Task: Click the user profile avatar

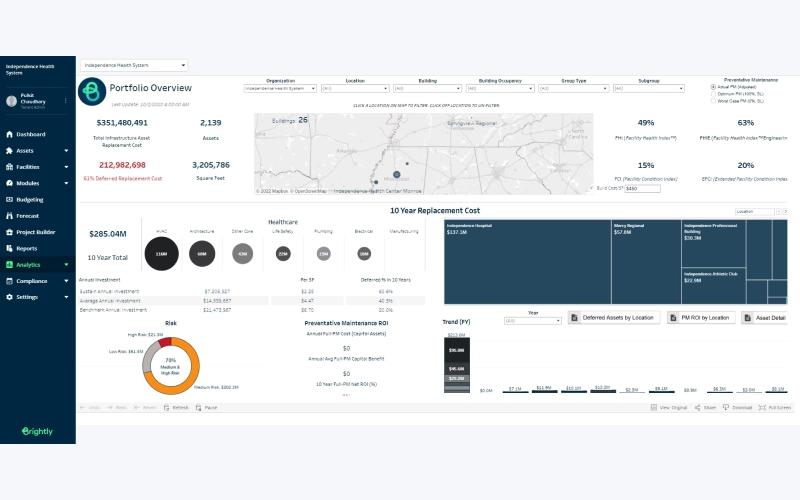Action: pyautogui.click(x=11, y=101)
